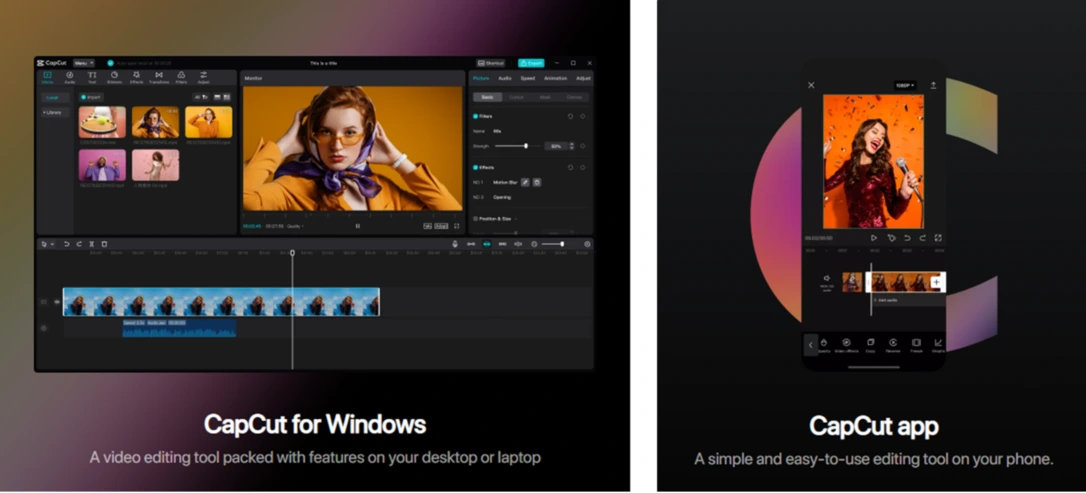Tap the Reverse tool in the phone toolbar
The height and width of the screenshot is (493, 1086).
pos(893,345)
